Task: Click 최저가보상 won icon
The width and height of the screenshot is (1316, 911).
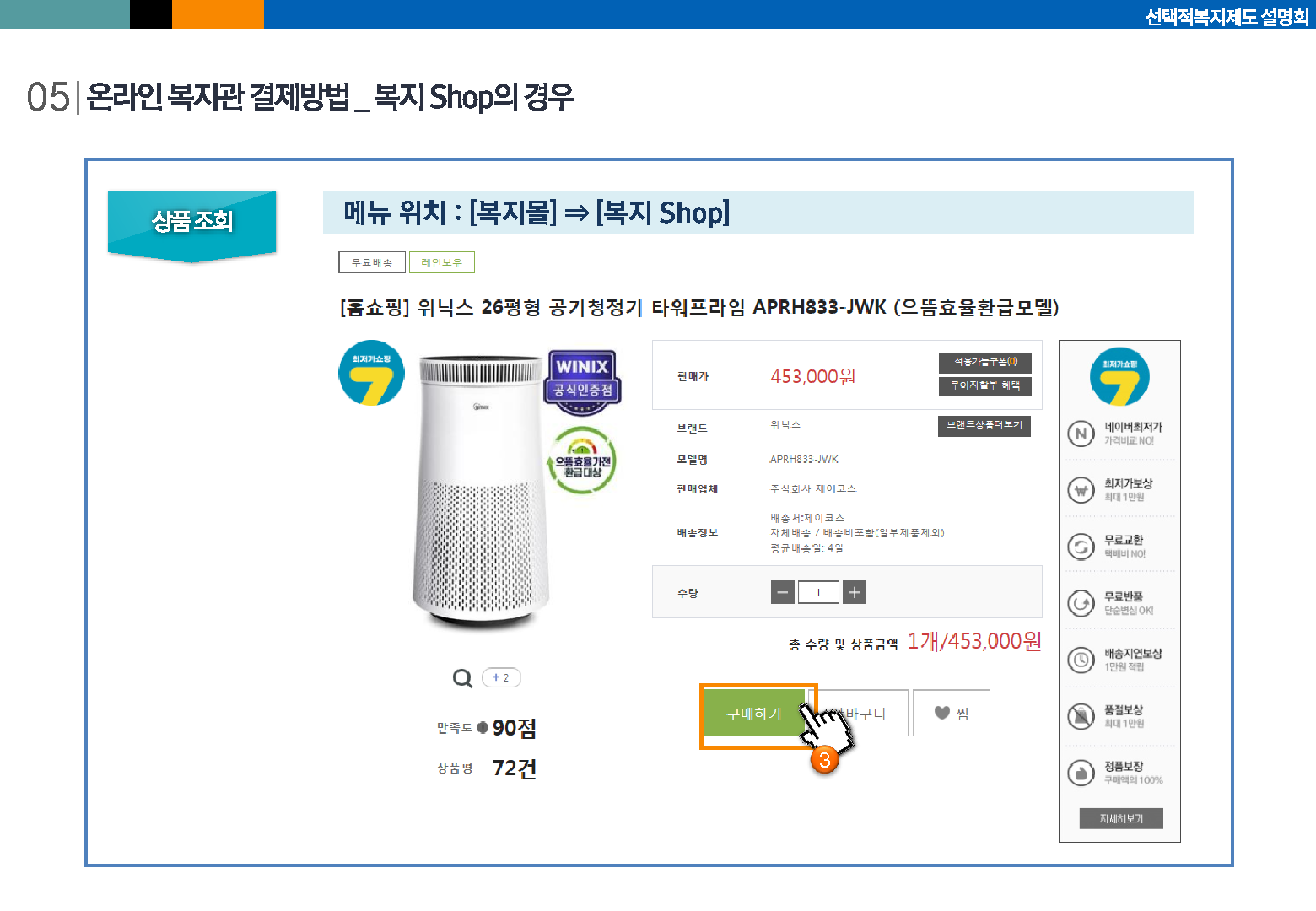Action: [1081, 490]
